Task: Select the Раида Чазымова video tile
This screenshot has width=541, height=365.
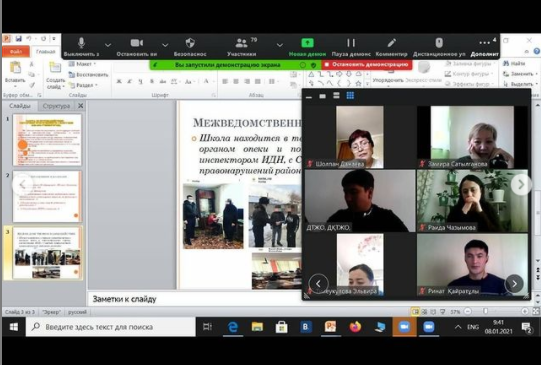Action: 472,200
